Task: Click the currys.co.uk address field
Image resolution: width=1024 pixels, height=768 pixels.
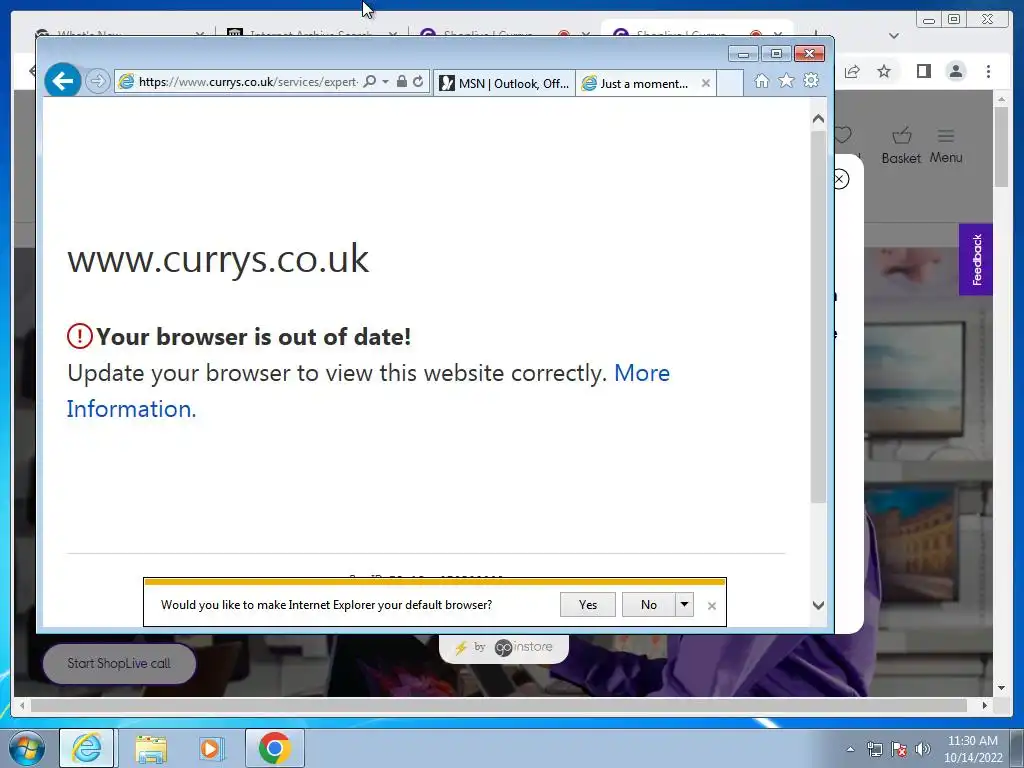Action: coord(248,82)
